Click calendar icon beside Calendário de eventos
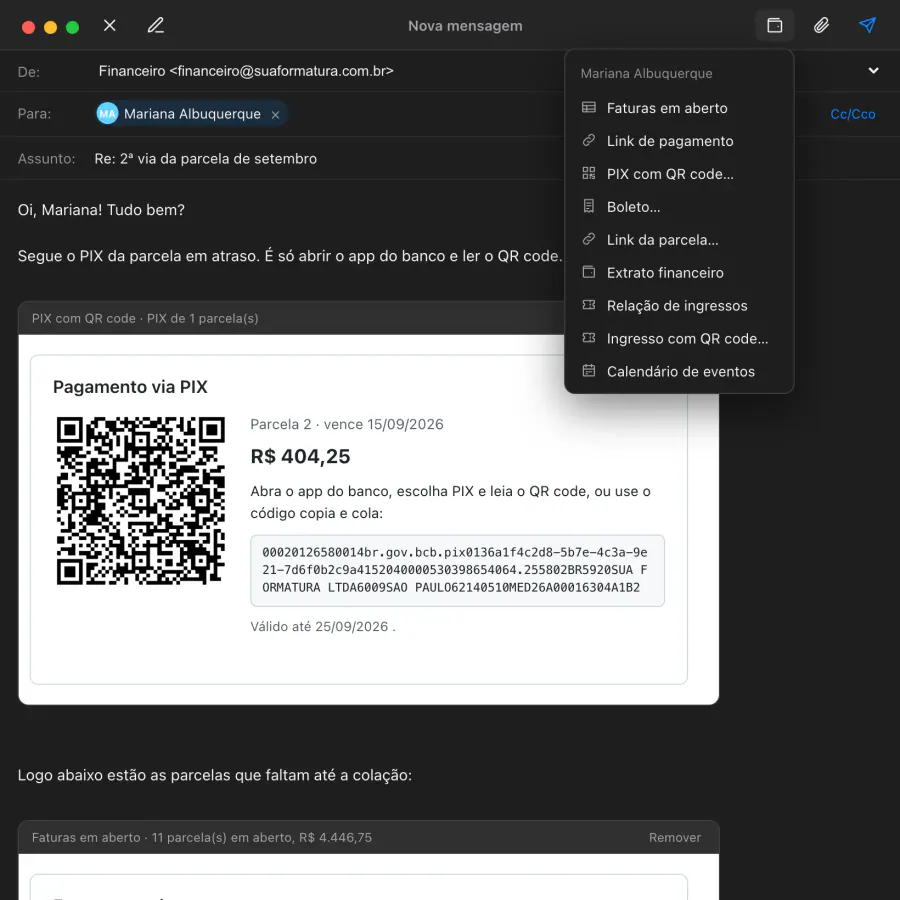The width and height of the screenshot is (900, 900). coord(588,370)
